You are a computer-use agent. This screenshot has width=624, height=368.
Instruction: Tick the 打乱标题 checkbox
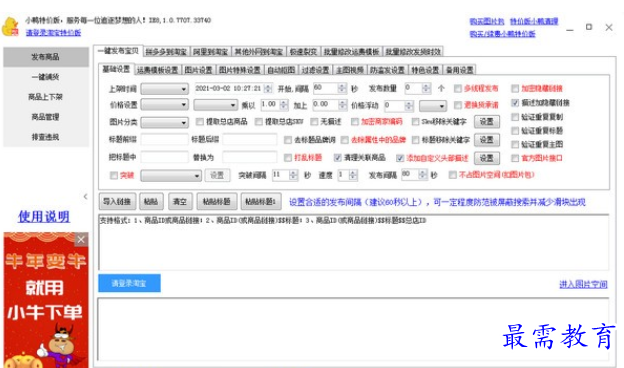(x=288, y=158)
